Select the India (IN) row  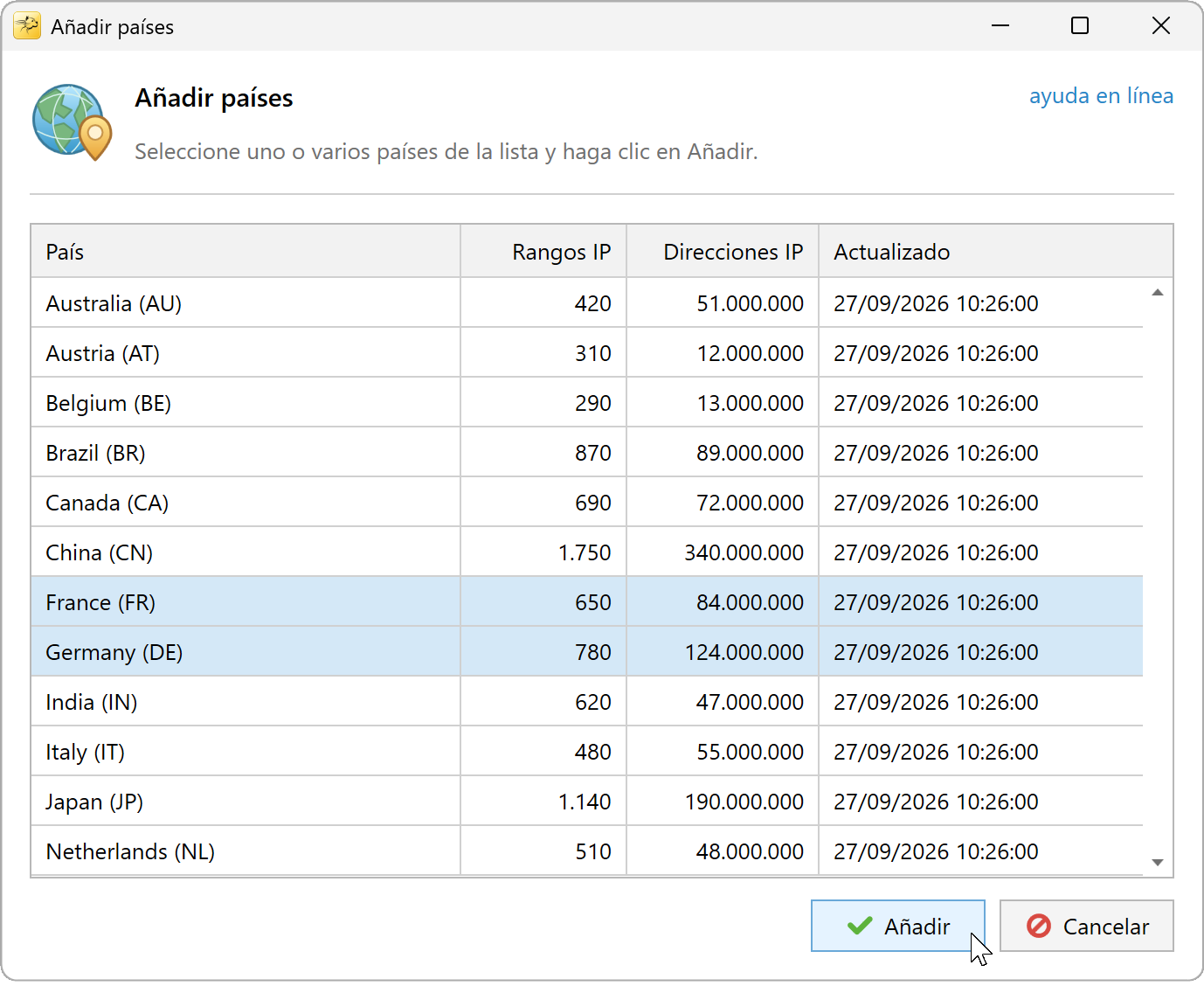coord(587,702)
